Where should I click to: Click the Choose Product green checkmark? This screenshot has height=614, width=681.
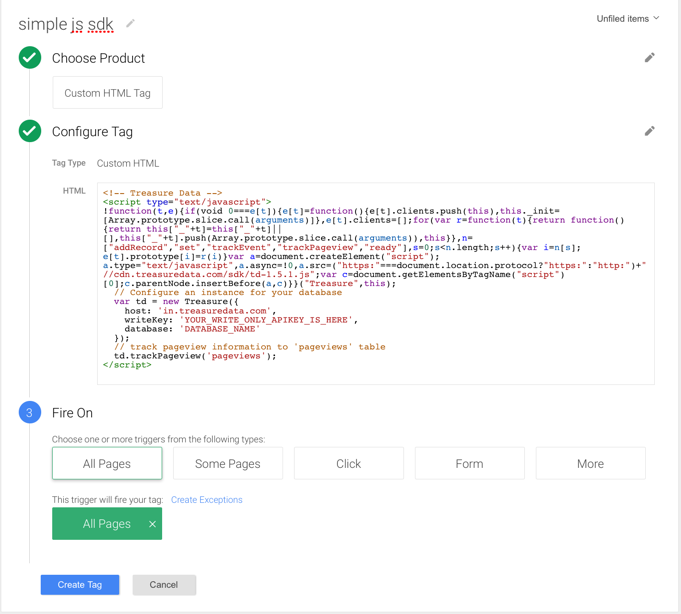point(30,58)
